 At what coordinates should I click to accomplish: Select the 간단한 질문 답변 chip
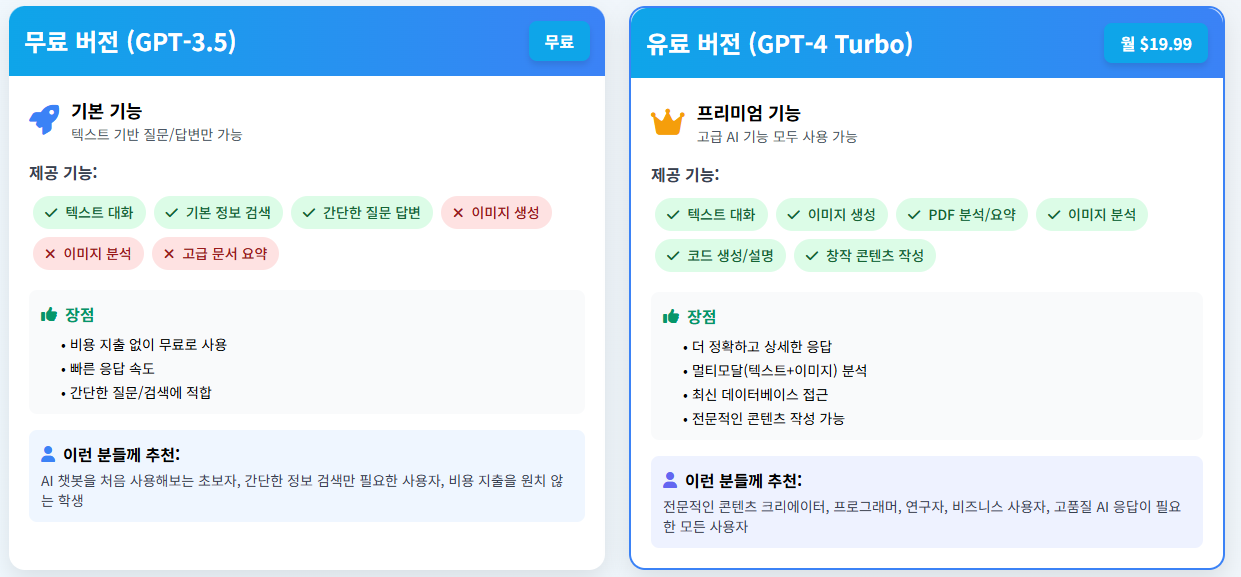(362, 212)
